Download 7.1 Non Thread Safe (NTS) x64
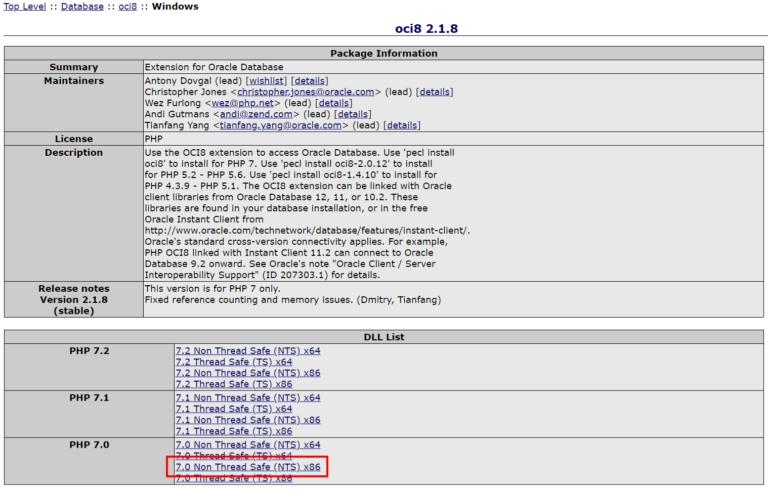The height and width of the screenshot is (489, 768). [248, 398]
